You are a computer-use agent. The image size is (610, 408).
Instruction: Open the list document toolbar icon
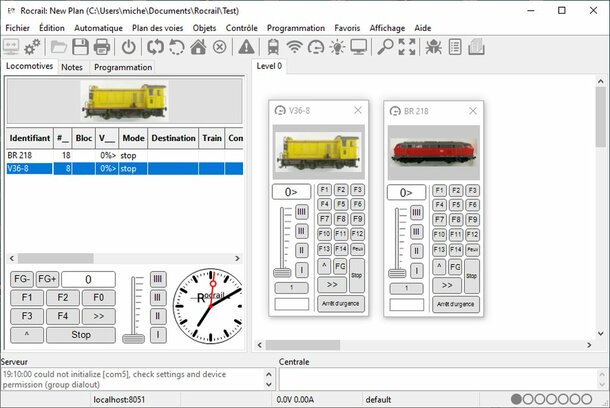[455, 47]
